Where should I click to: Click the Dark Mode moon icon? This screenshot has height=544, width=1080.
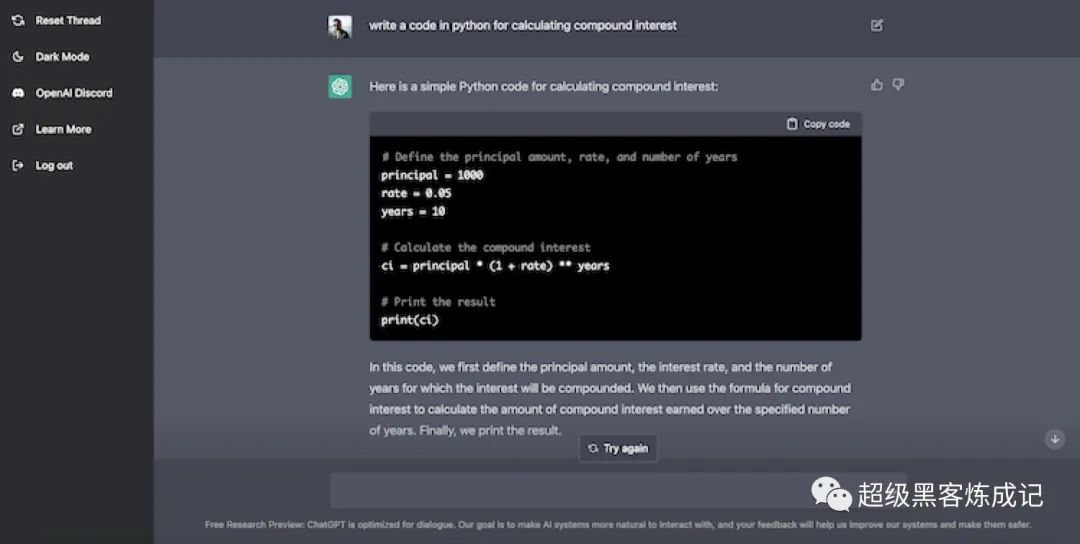coord(17,57)
